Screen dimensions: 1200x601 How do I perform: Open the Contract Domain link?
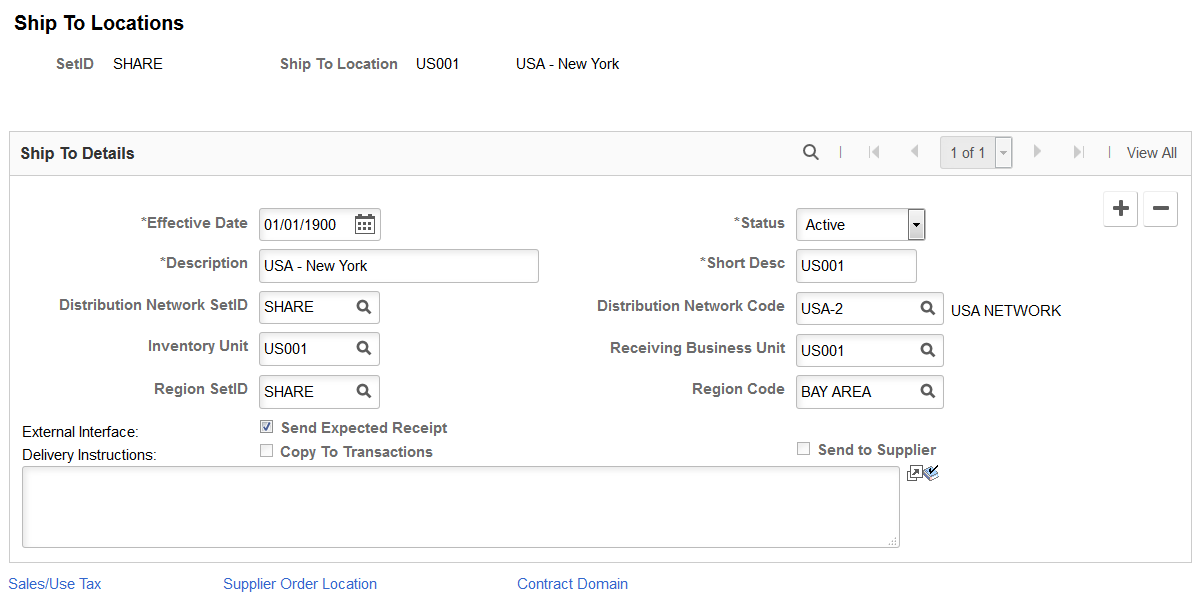coord(573,584)
